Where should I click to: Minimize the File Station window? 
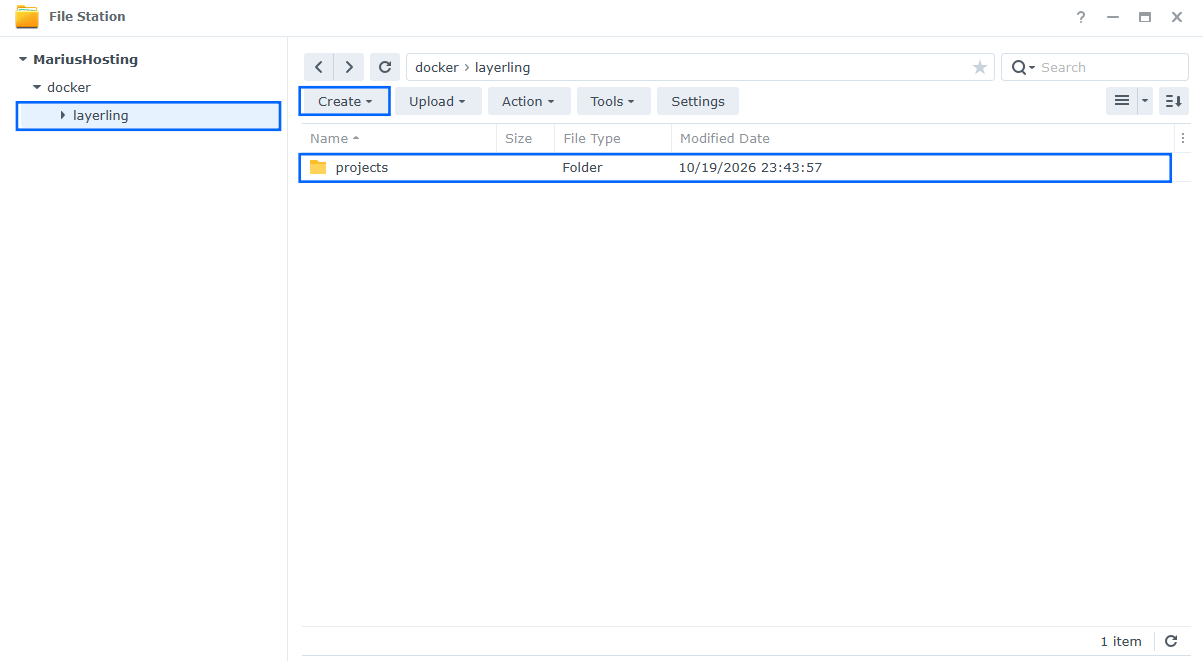coord(1113,17)
